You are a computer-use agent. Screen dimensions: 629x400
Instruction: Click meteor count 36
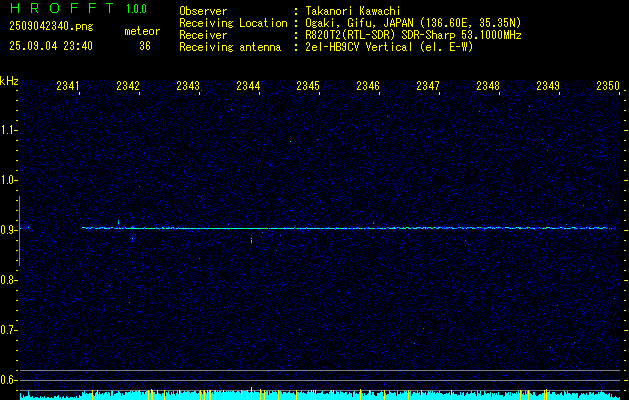pos(145,46)
